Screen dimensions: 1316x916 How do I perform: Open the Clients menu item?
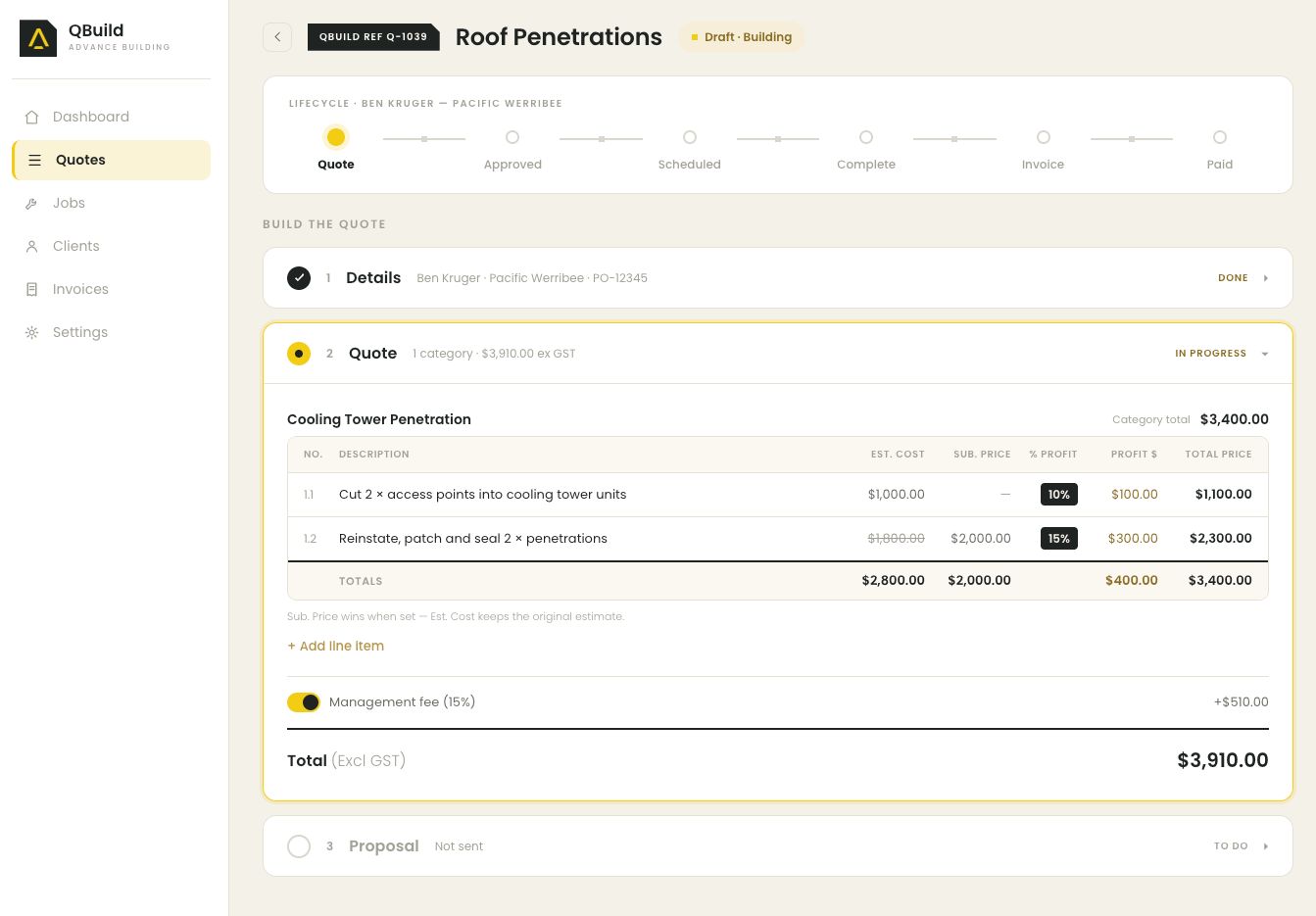tap(112, 246)
